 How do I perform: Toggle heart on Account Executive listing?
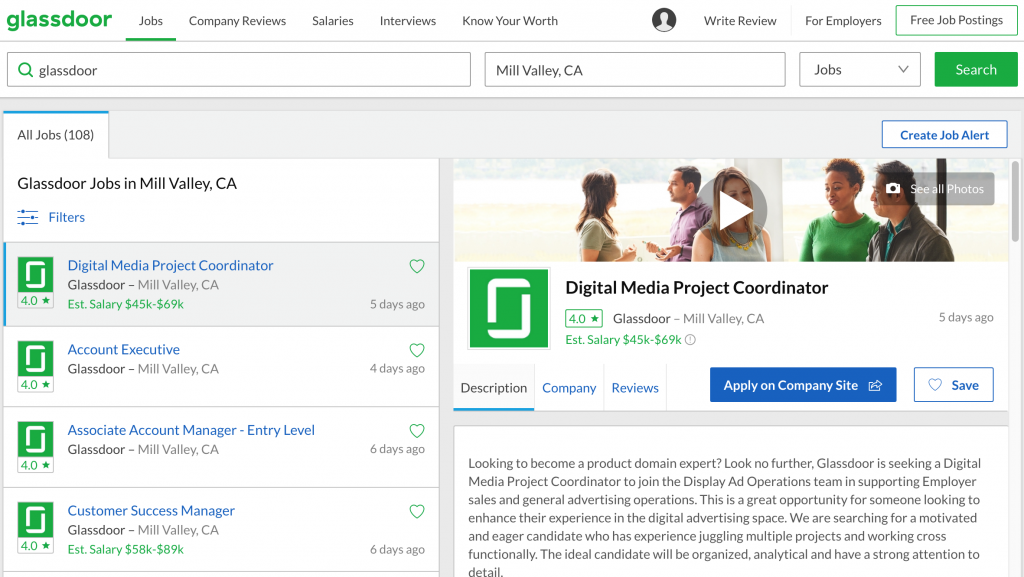417,350
